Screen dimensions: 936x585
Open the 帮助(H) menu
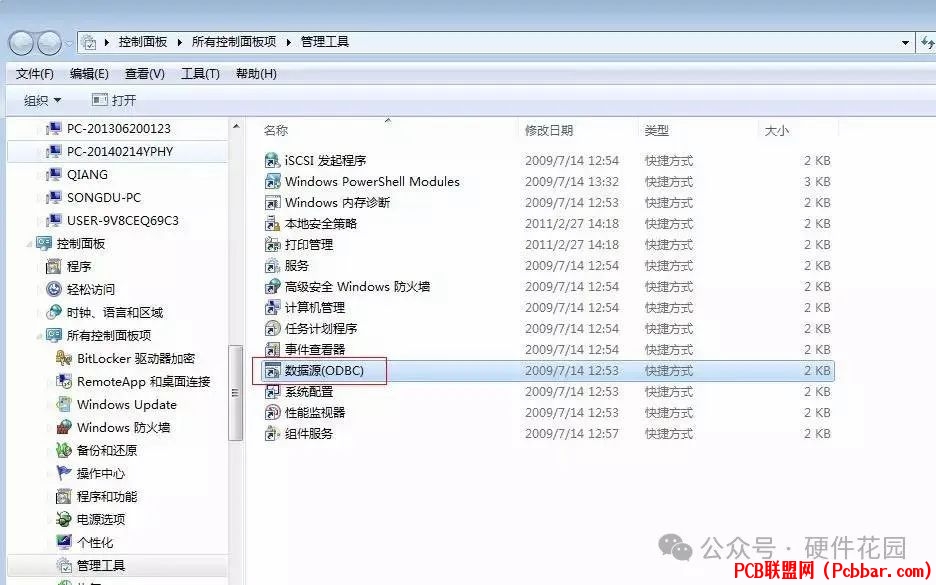click(256, 73)
